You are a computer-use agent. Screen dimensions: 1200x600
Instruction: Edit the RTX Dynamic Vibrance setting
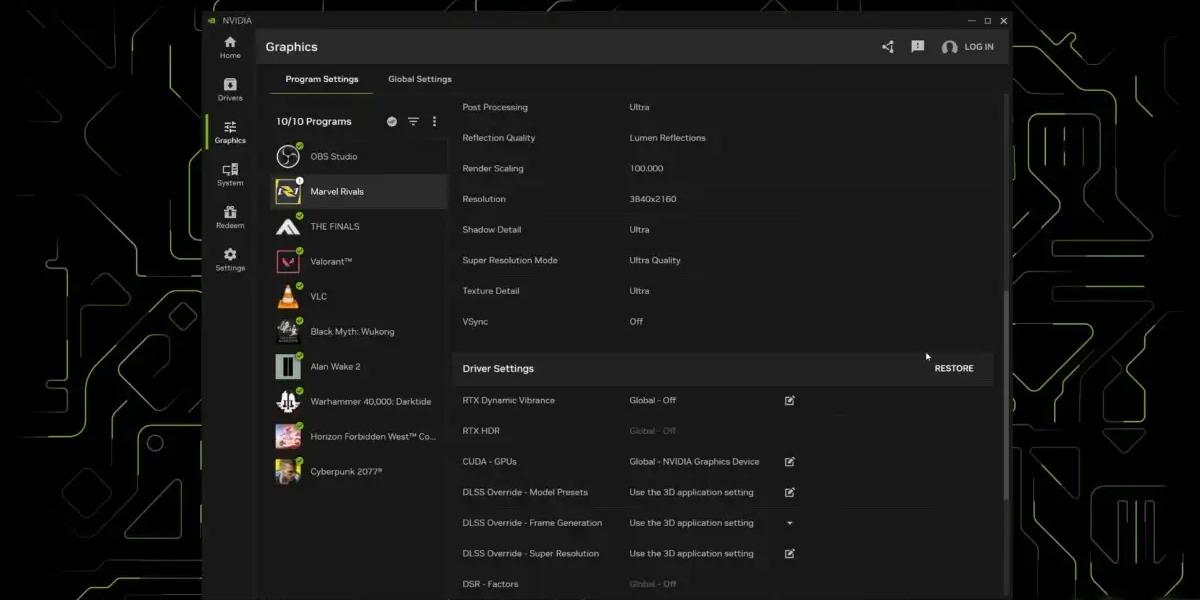[x=790, y=401]
